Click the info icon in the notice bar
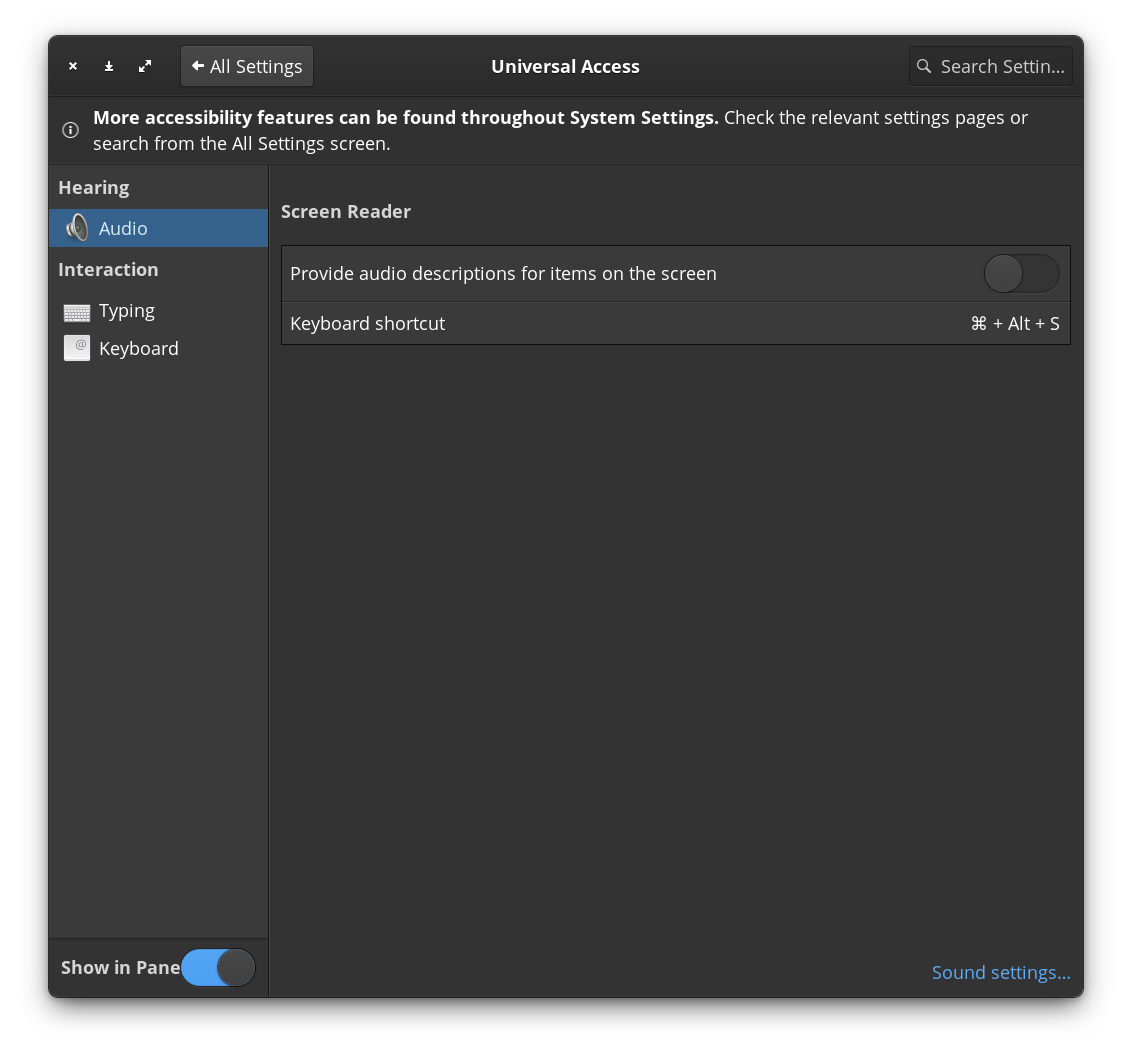Screen dimensions: 1132x1059 coord(71,130)
